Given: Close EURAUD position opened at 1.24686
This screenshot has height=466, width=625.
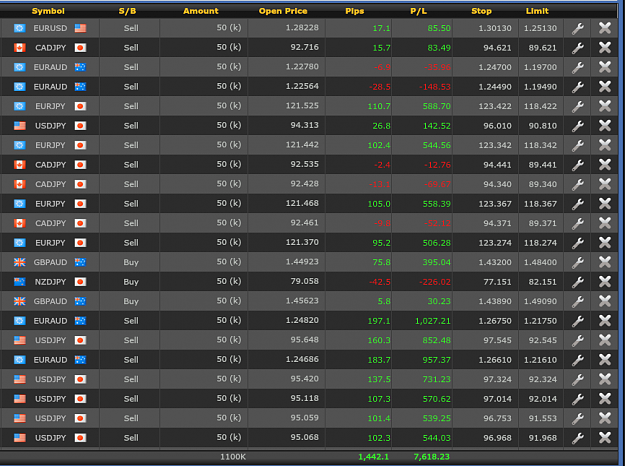Looking at the screenshot, I should pyautogui.click(x=605, y=360).
